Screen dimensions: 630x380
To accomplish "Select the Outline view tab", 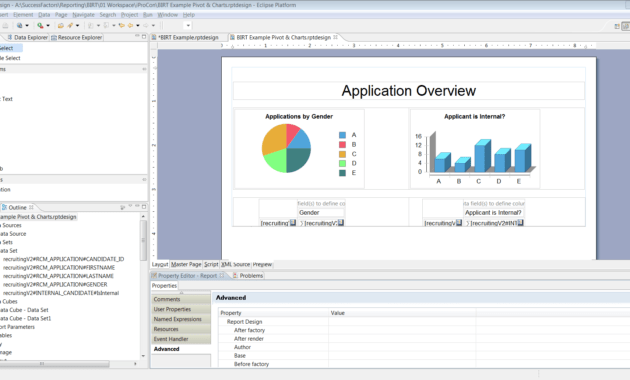I will coord(17,208).
